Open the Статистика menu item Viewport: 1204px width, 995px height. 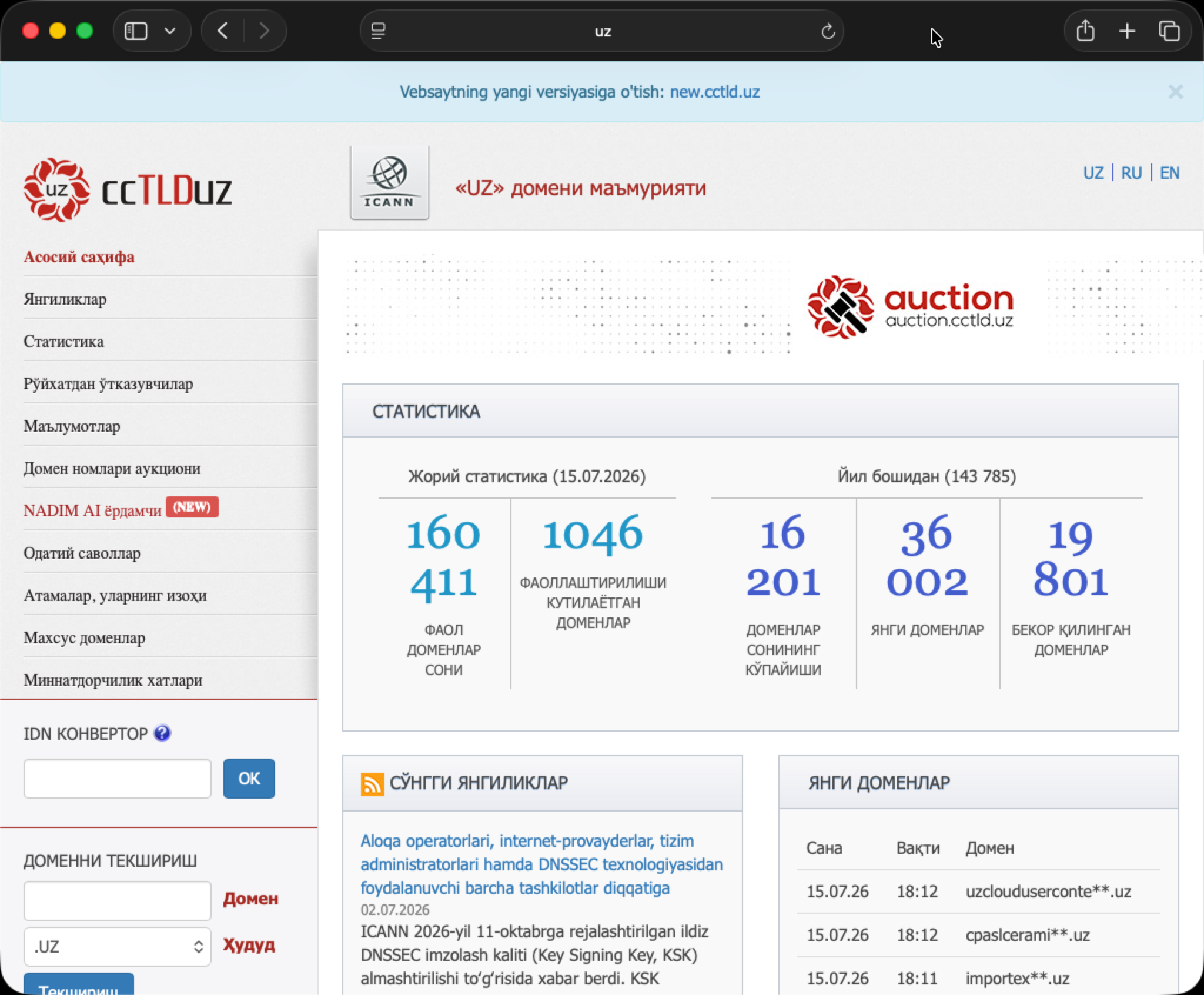[x=63, y=341]
